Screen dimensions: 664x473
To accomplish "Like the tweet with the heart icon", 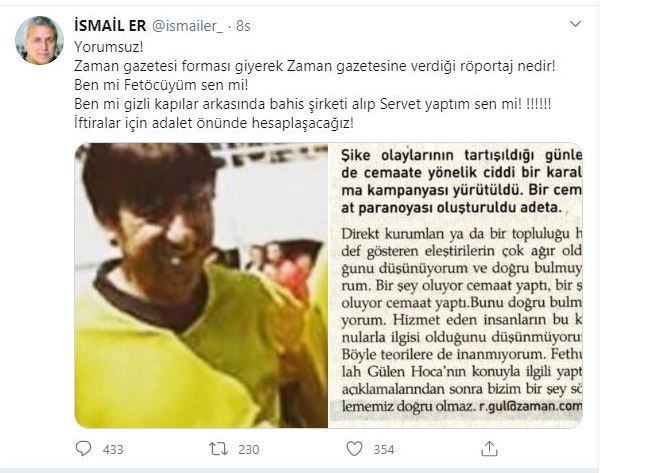I will coord(354,448).
